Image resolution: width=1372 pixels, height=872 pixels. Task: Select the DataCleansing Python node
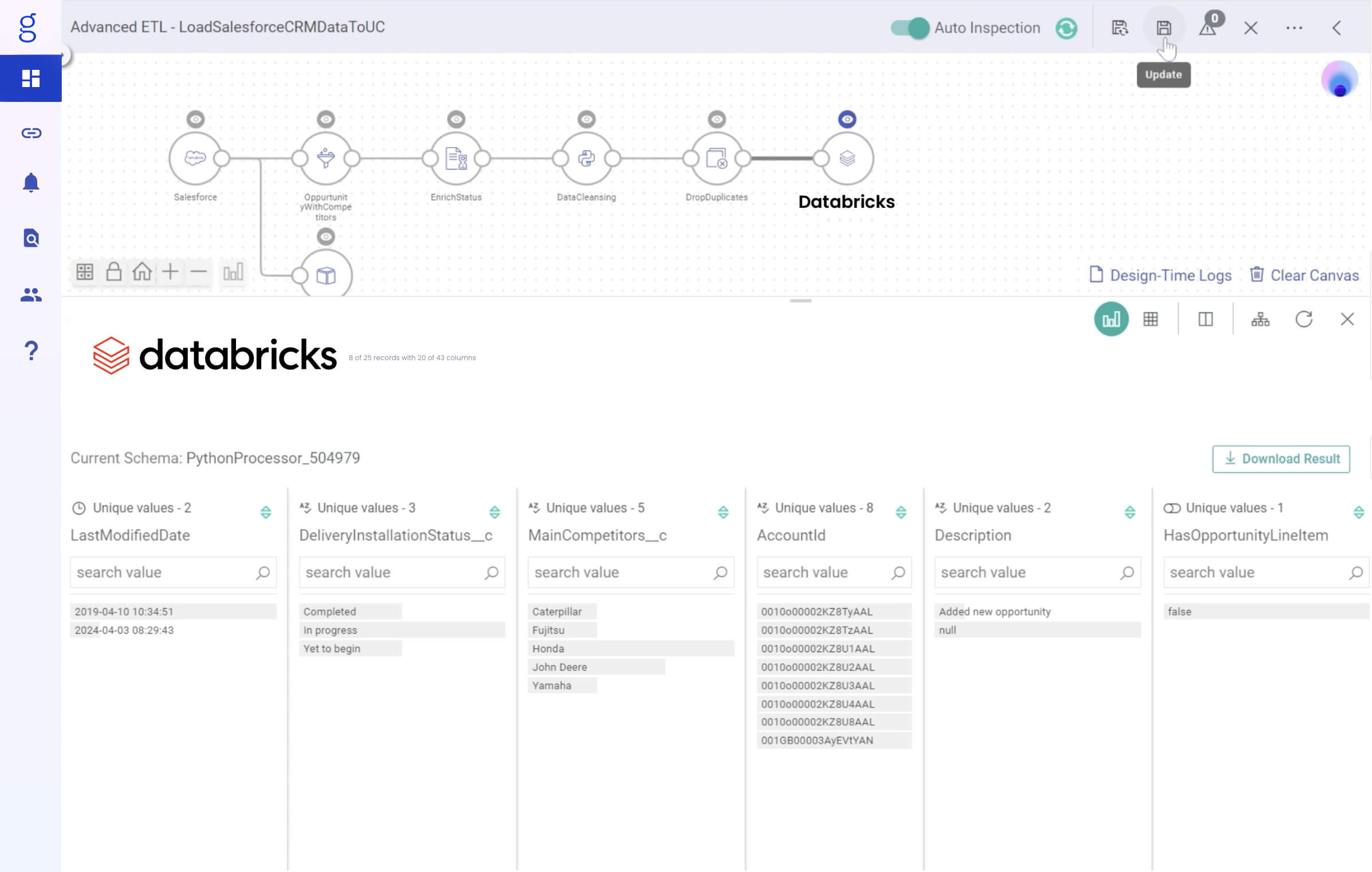click(586, 158)
